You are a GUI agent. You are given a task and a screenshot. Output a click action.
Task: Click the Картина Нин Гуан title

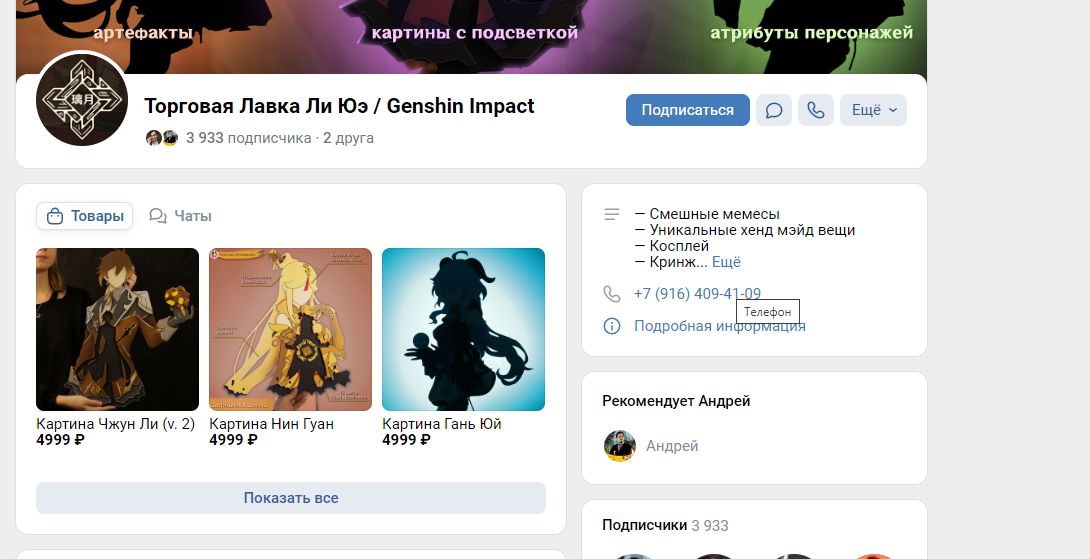point(271,423)
